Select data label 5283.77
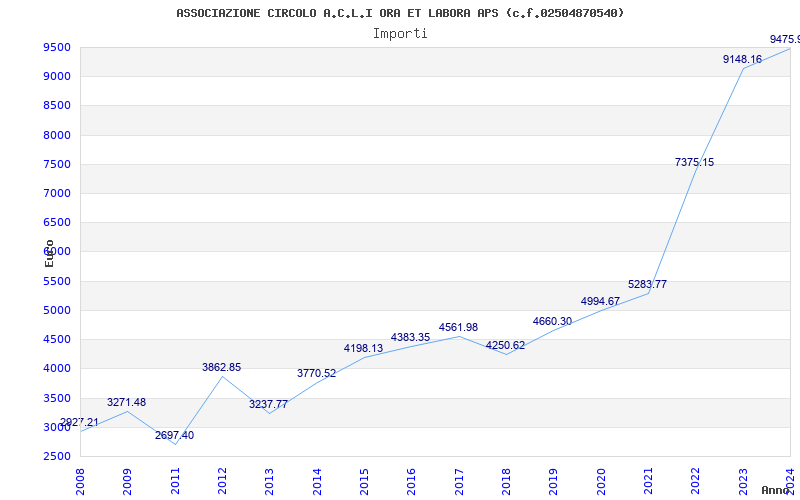The width and height of the screenshot is (800, 500). pos(647,285)
